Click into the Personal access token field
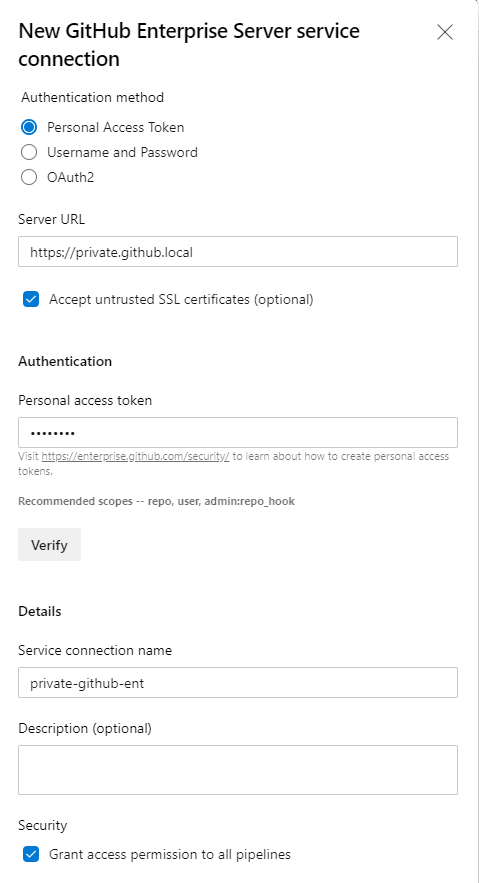Screen dimensions: 479x883 pyautogui.click(x=238, y=432)
